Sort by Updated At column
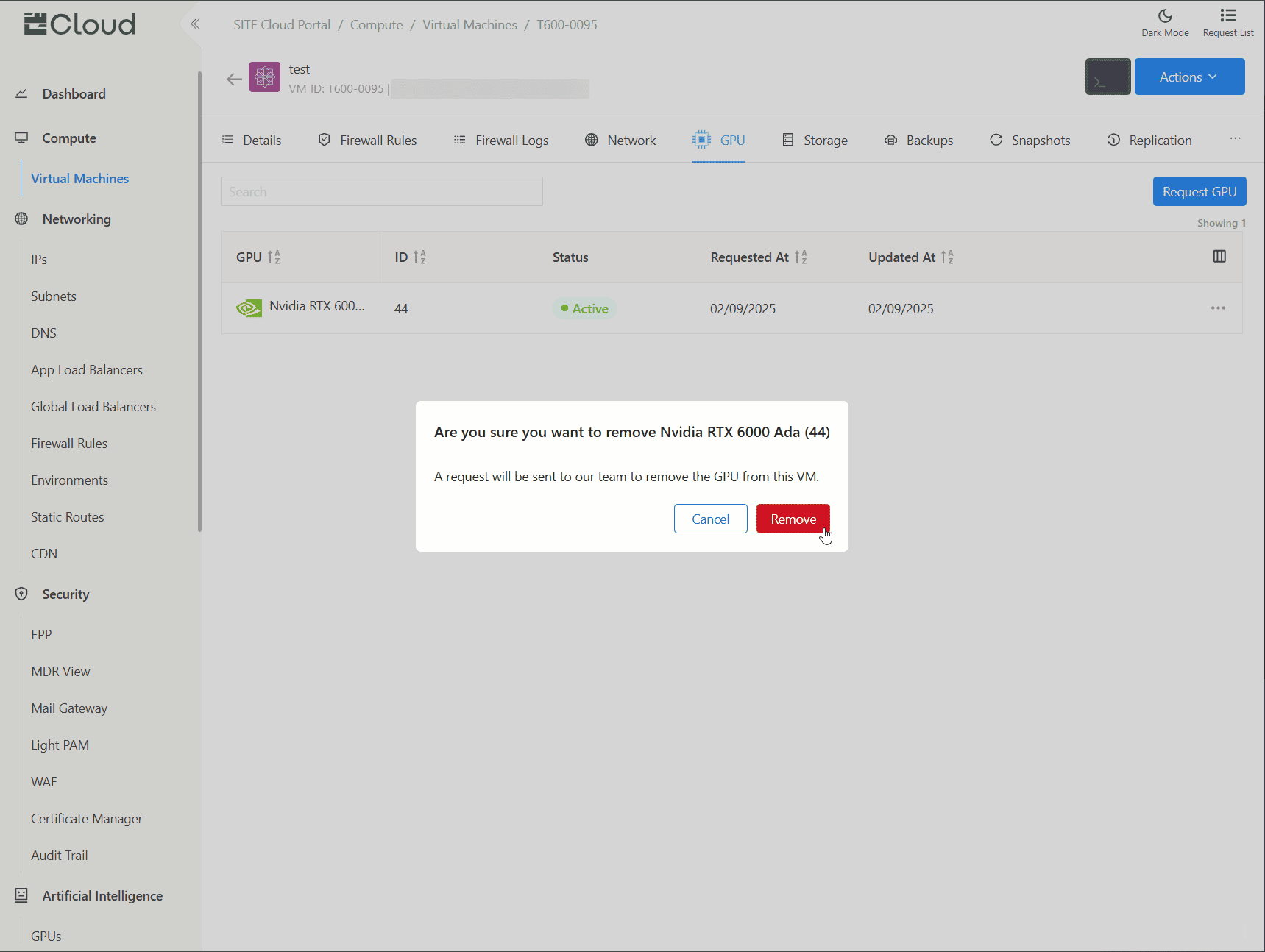Viewport: 1265px width, 952px height. (947, 257)
